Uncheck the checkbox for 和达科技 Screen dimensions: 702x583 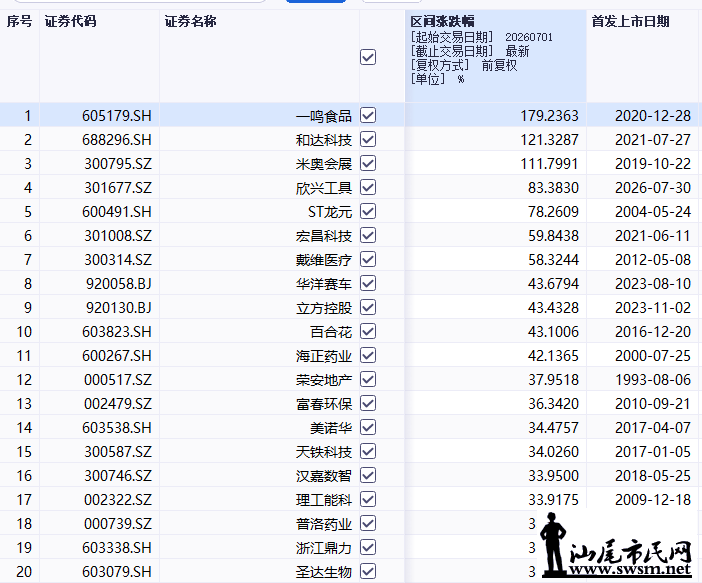coord(368,140)
